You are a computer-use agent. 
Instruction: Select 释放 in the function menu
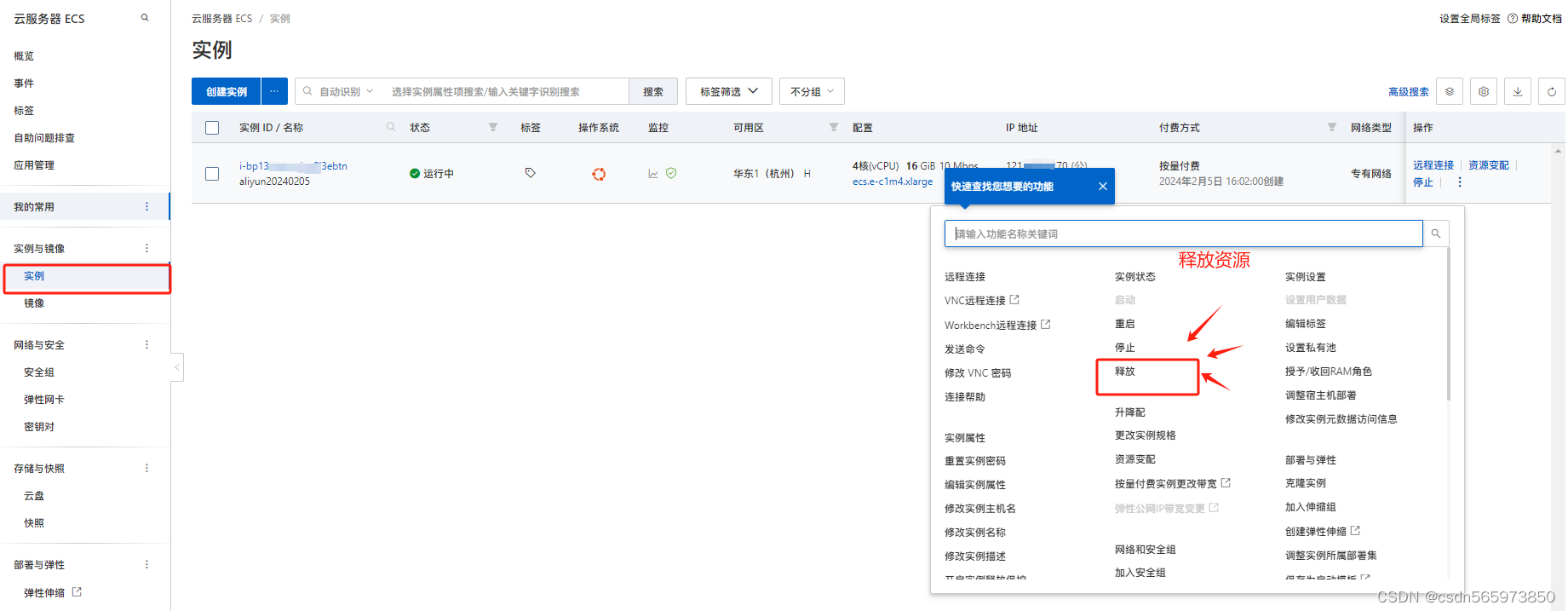[1125, 372]
